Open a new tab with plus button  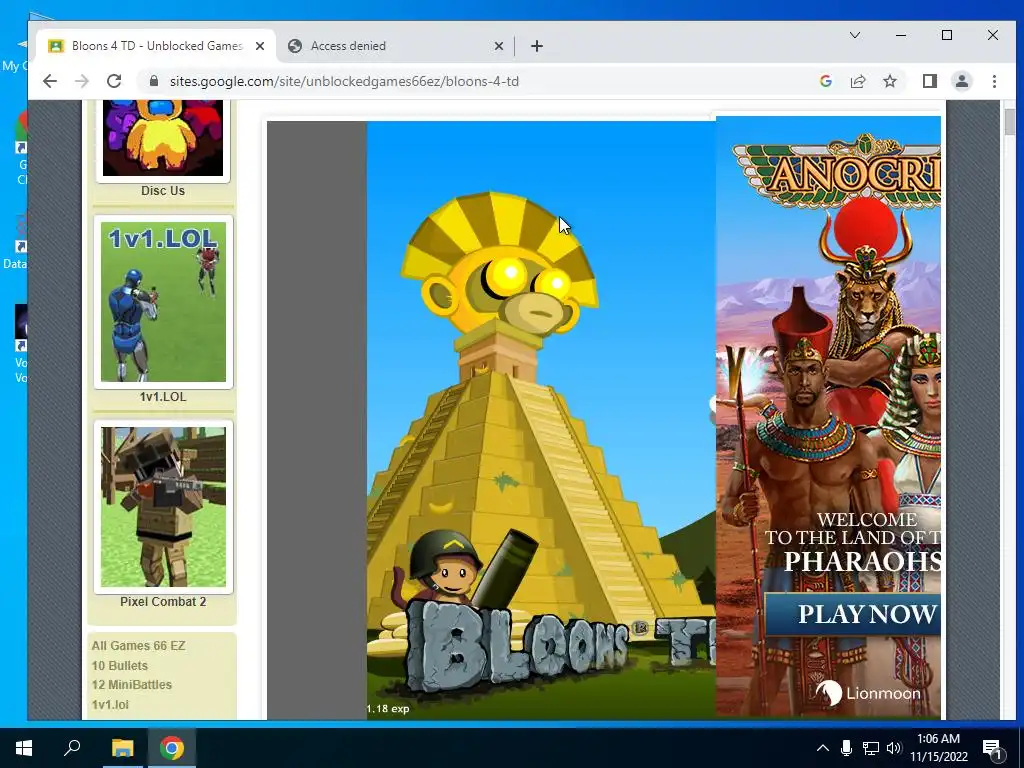click(537, 46)
